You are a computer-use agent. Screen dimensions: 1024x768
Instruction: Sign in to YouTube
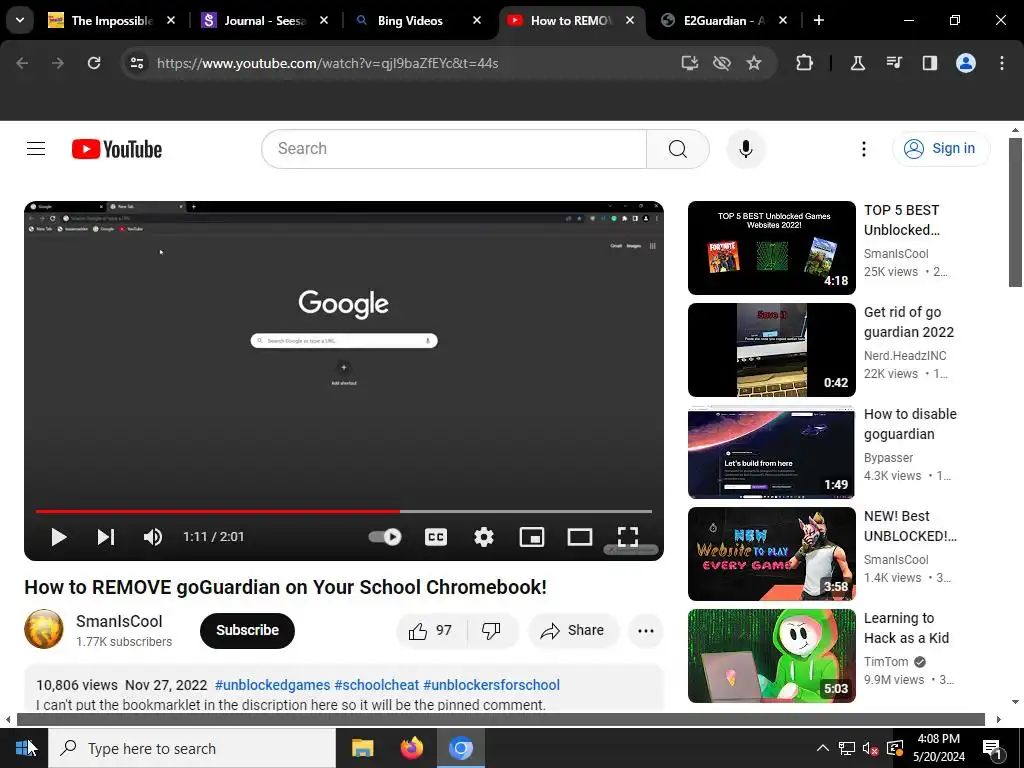tap(940, 149)
